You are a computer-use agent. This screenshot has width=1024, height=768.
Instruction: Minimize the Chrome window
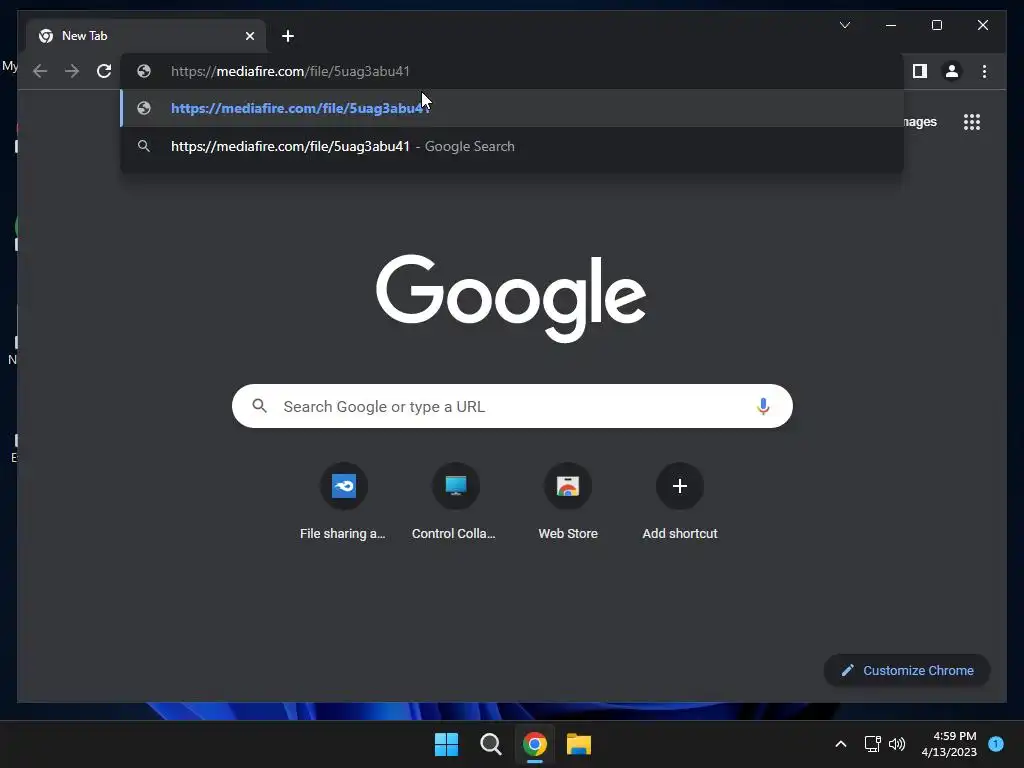pyautogui.click(x=891, y=25)
